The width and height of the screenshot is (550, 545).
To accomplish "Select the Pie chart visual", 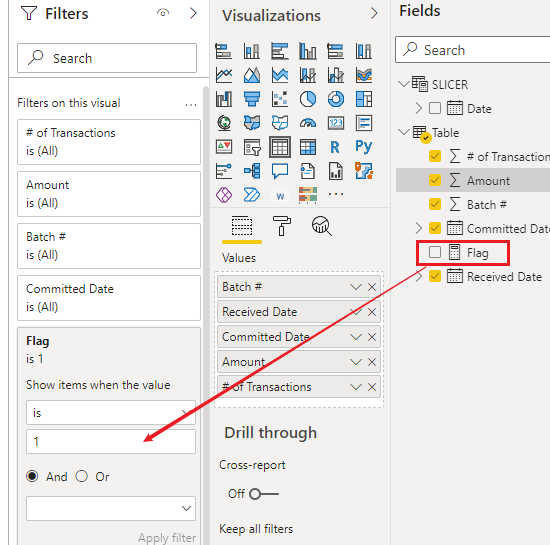I will pos(308,99).
